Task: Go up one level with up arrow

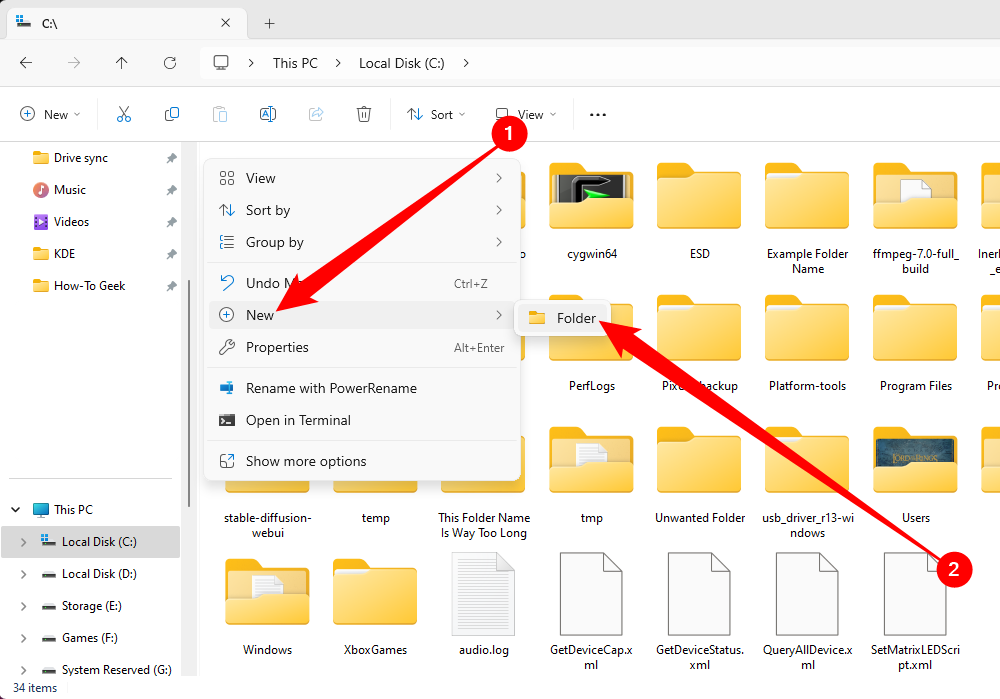Action: pos(122,63)
